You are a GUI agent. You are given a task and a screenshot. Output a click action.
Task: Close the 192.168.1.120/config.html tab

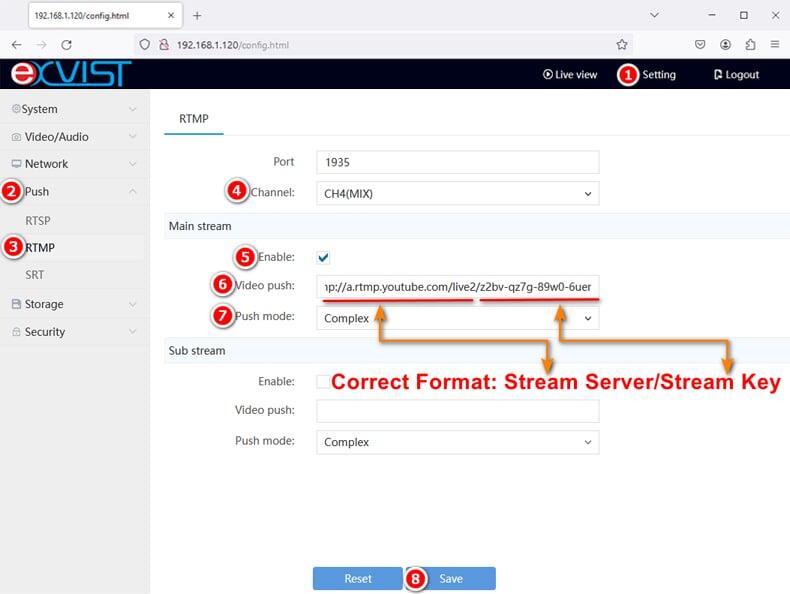pyautogui.click(x=171, y=16)
